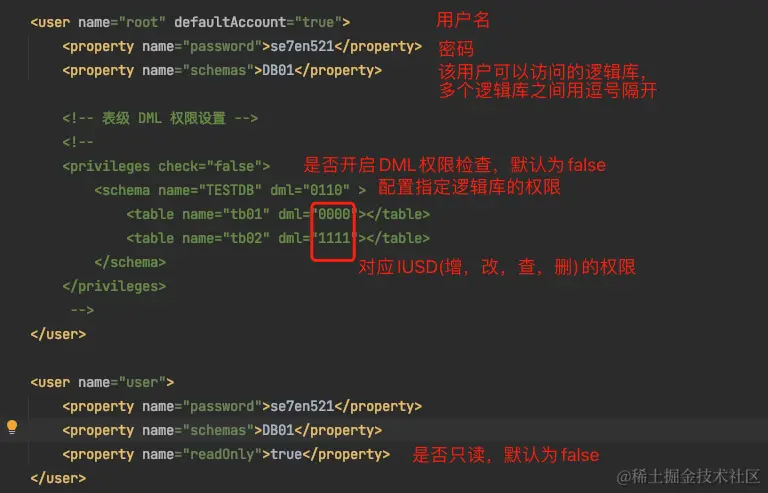Image resolution: width=768 pixels, height=493 pixels.
Task: Click the second user name="user" tag
Action: point(102,382)
